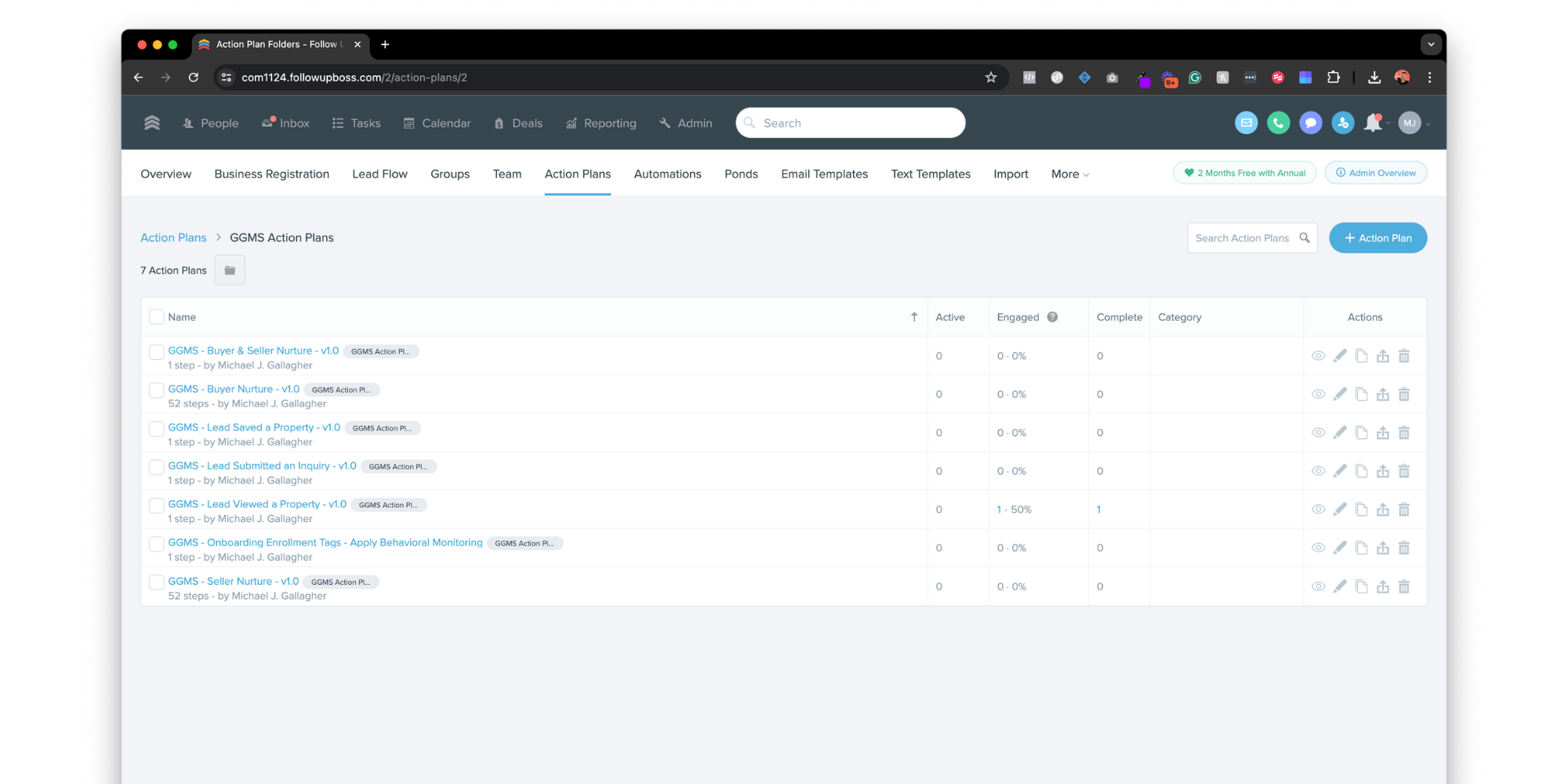Share GGMS - Lead Viewed a Property plan
This screenshot has height=784, width=1568.
(x=1383, y=510)
